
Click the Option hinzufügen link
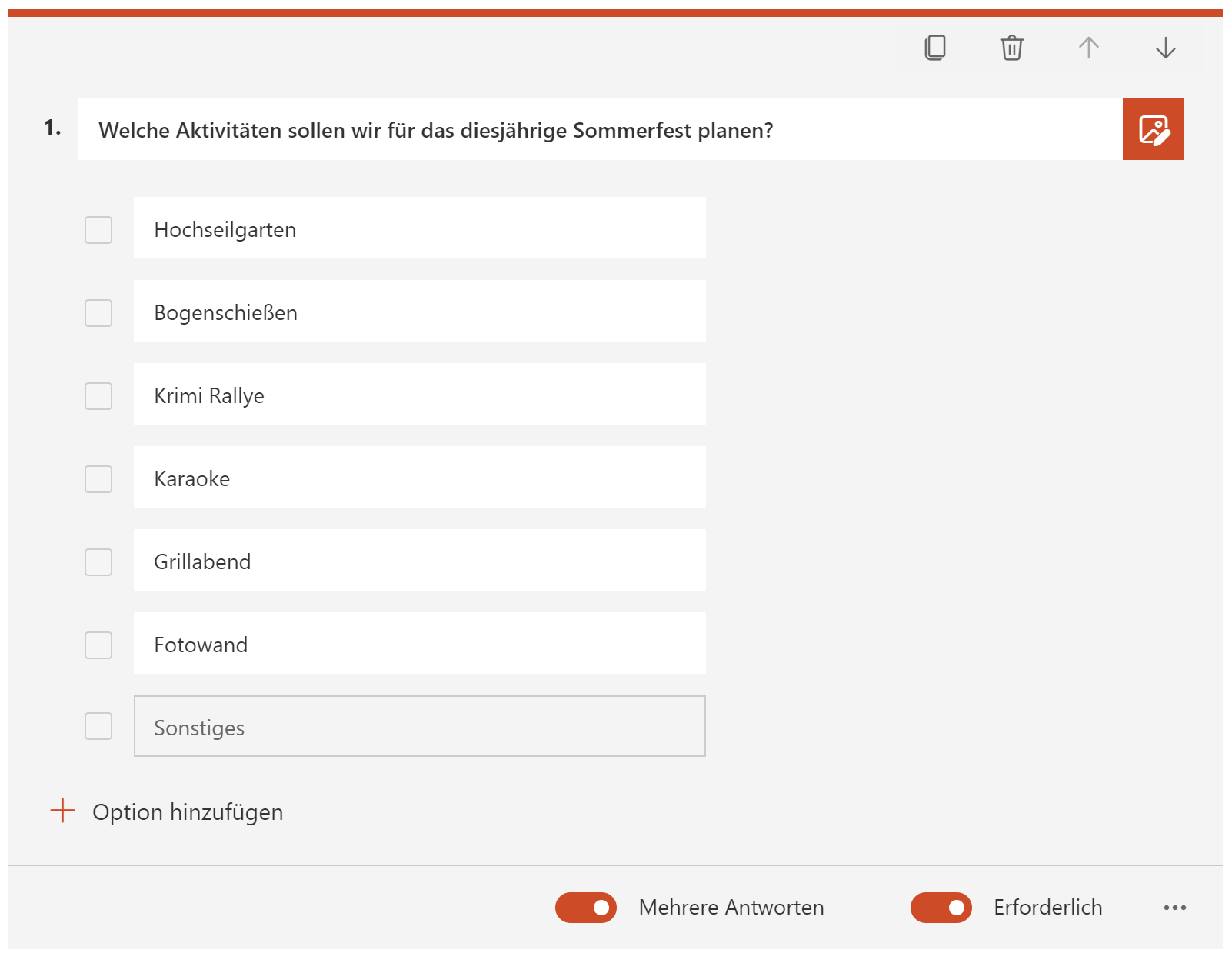pos(187,811)
